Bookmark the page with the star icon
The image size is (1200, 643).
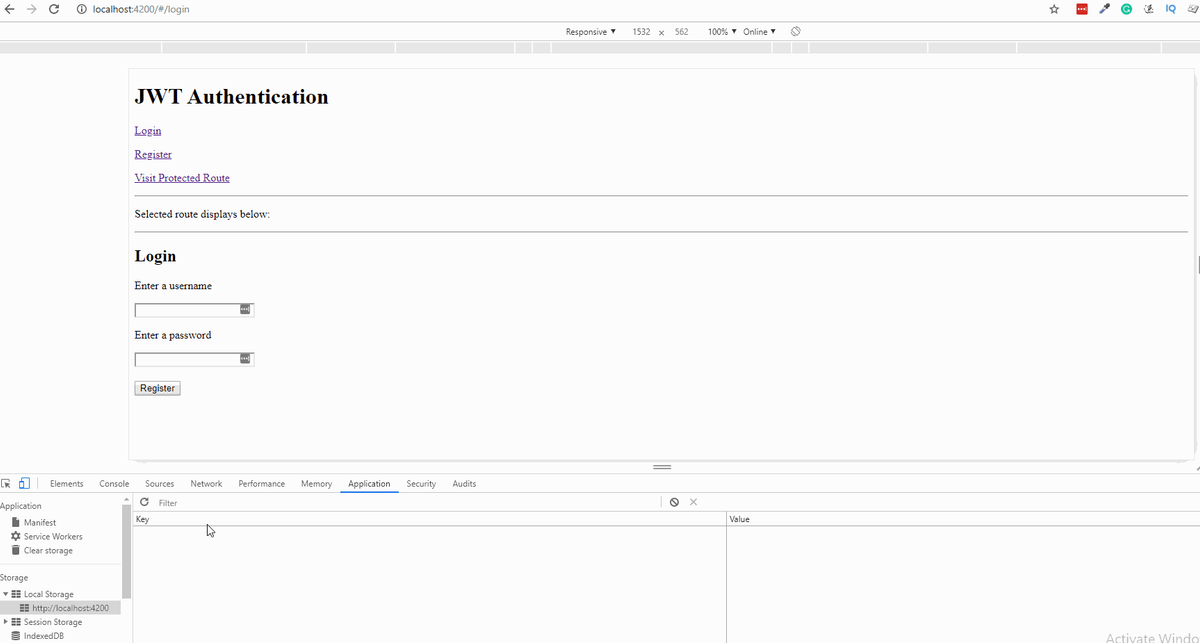[1052, 9]
